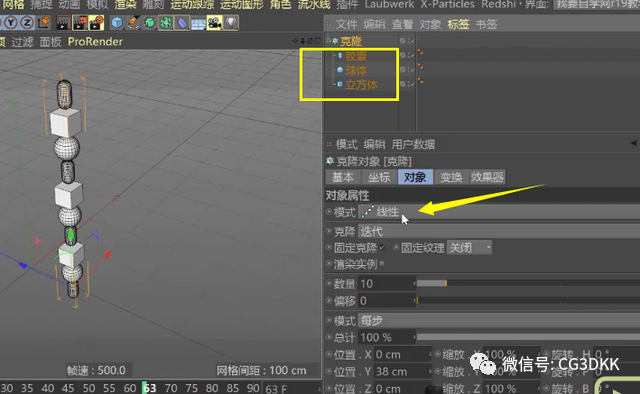Open the 界面 layout dropdown
The height and width of the screenshot is (394, 640).
[x=597, y=4]
